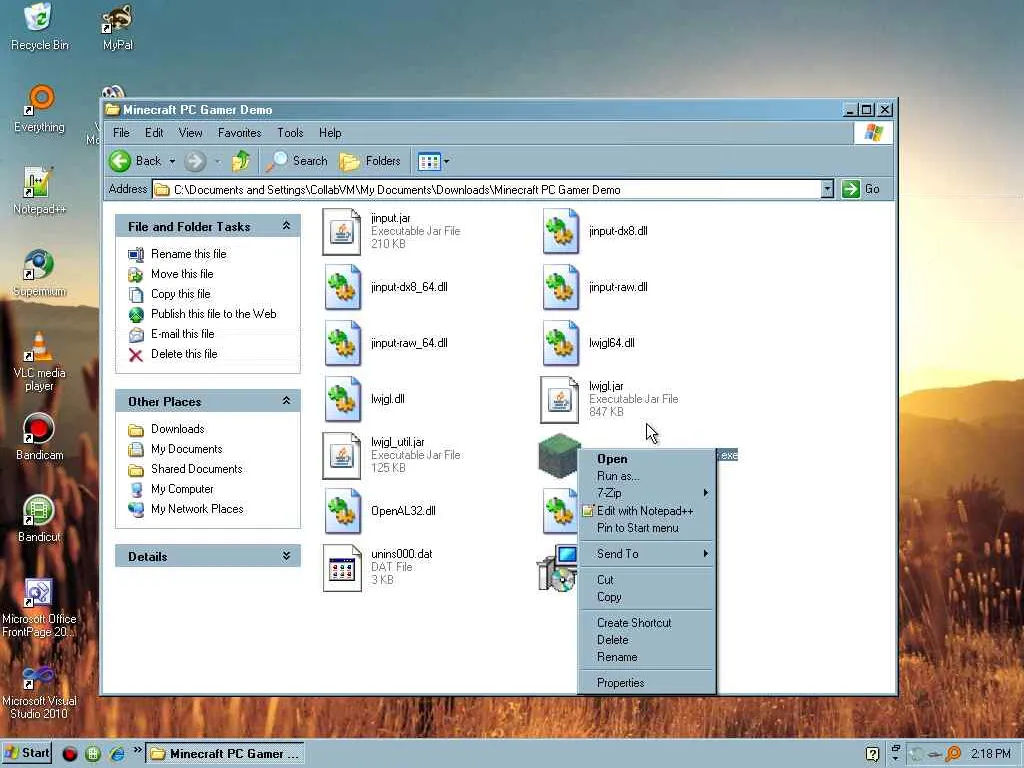The width and height of the screenshot is (1024, 768).
Task: Click Publish this file to the Web
Action: [214, 313]
